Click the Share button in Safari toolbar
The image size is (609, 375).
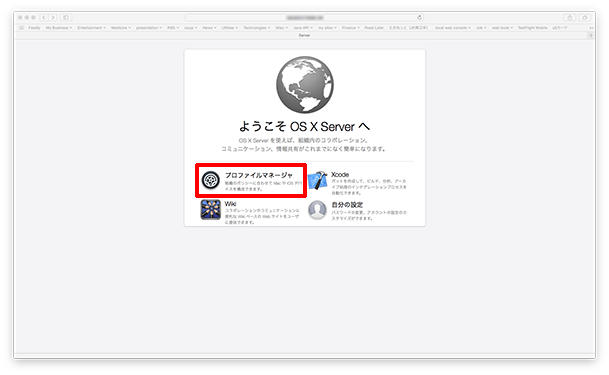[570, 17]
